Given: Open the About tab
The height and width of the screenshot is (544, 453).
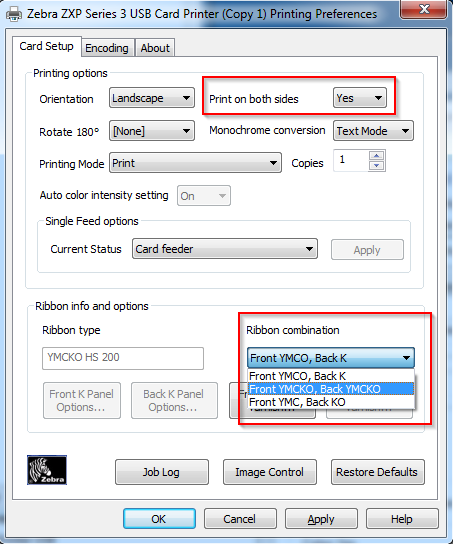Looking at the screenshot, I should tap(155, 48).
